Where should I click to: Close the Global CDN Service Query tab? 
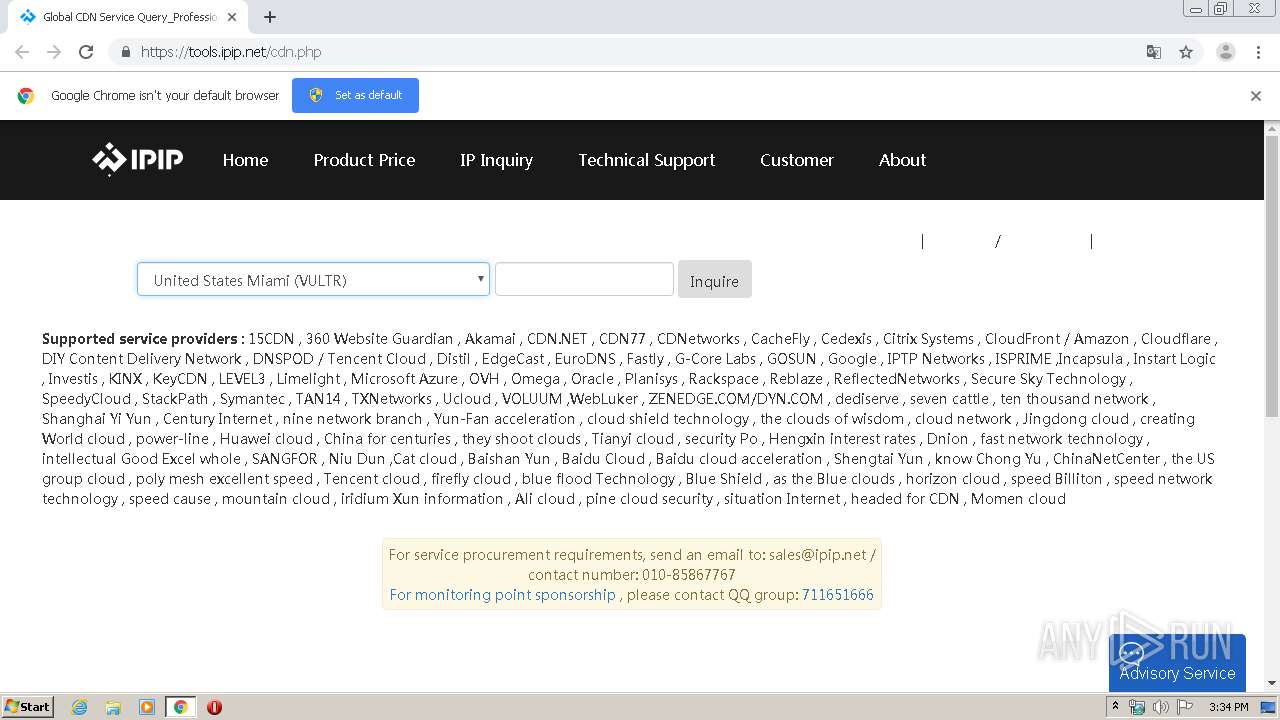(x=232, y=17)
